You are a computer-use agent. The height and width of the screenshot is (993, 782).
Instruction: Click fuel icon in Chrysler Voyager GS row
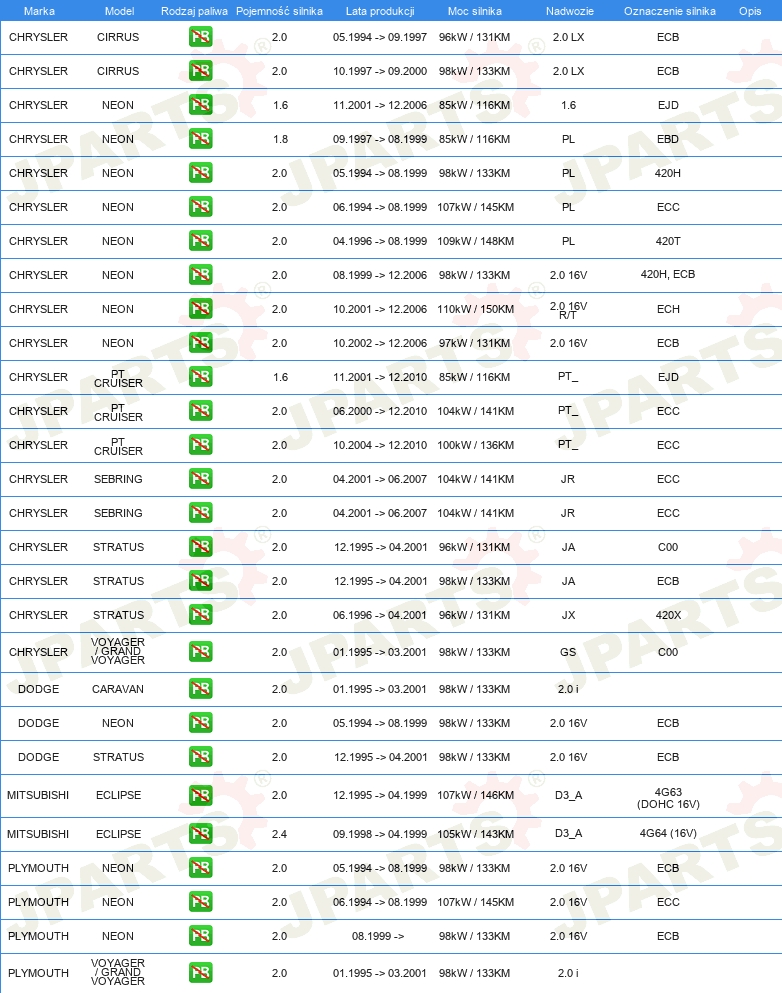pos(201,652)
